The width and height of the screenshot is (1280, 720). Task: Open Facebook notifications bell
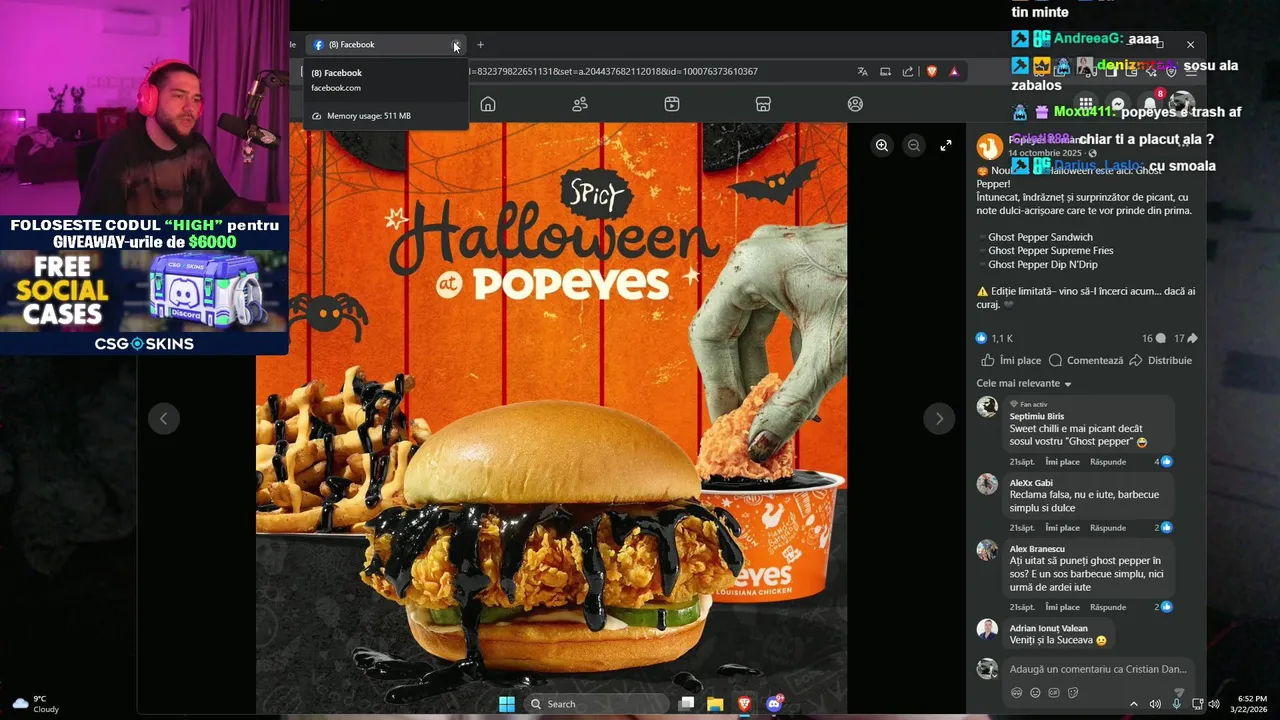(x=1150, y=103)
